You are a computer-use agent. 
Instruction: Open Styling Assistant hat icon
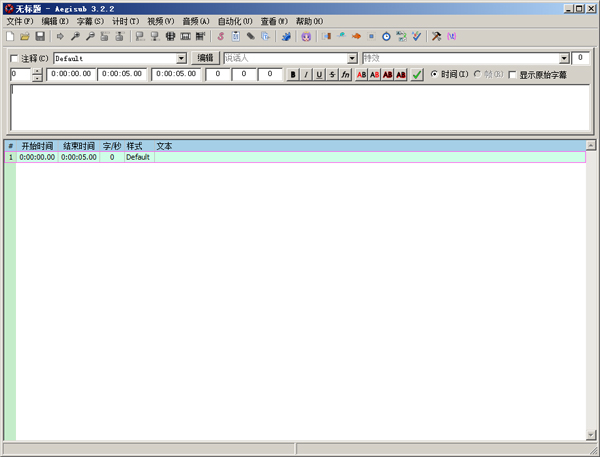click(x=341, y=36)
